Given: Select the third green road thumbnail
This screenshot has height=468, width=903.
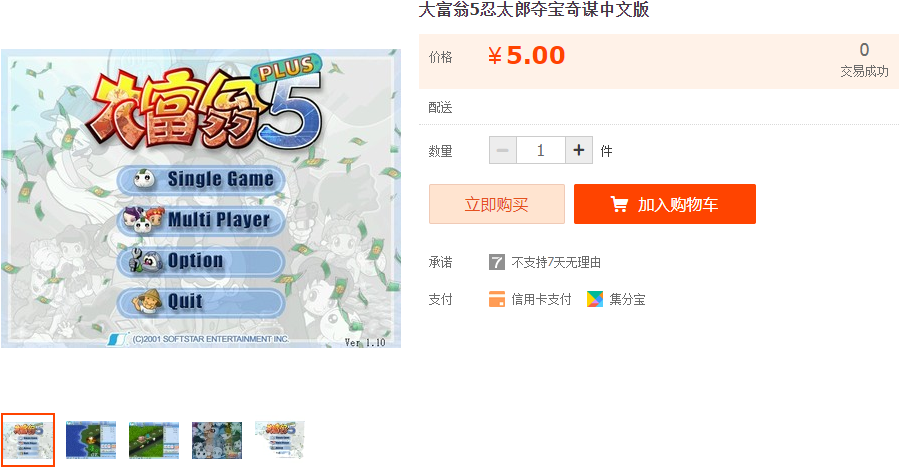Looking at the screenshot, I should (154, 440).
